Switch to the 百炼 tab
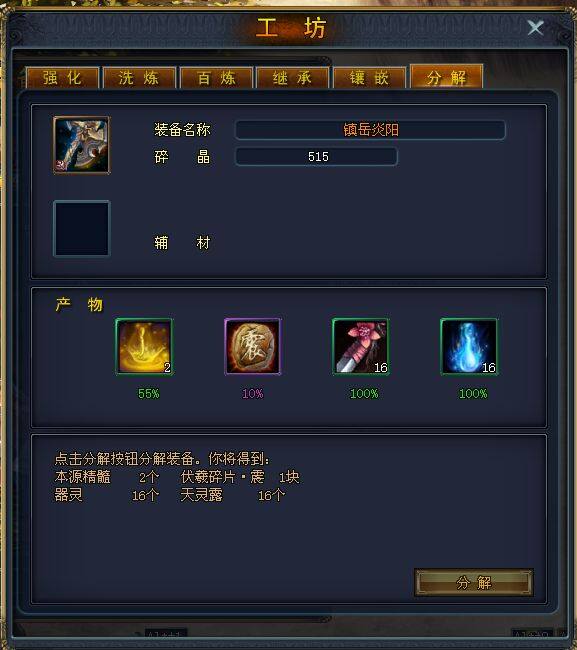 pyautogui.click(x=216, y=78)
